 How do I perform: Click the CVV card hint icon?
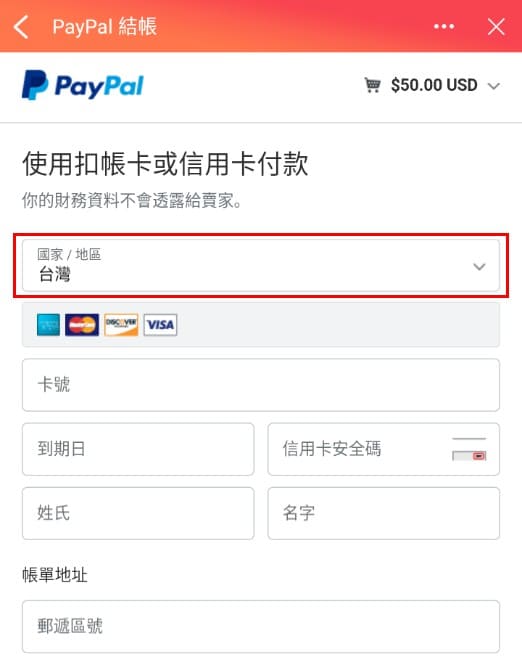469,449
